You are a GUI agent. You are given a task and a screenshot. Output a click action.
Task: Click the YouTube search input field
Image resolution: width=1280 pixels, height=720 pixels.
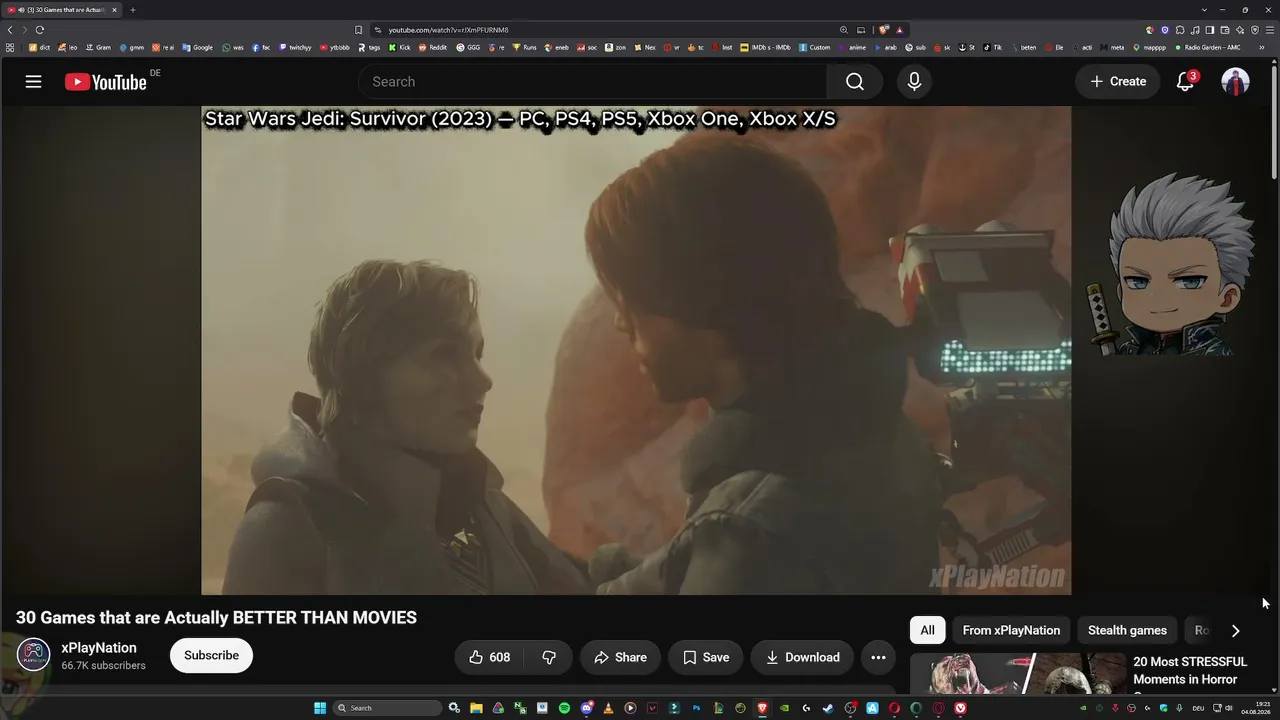[592, 82]
